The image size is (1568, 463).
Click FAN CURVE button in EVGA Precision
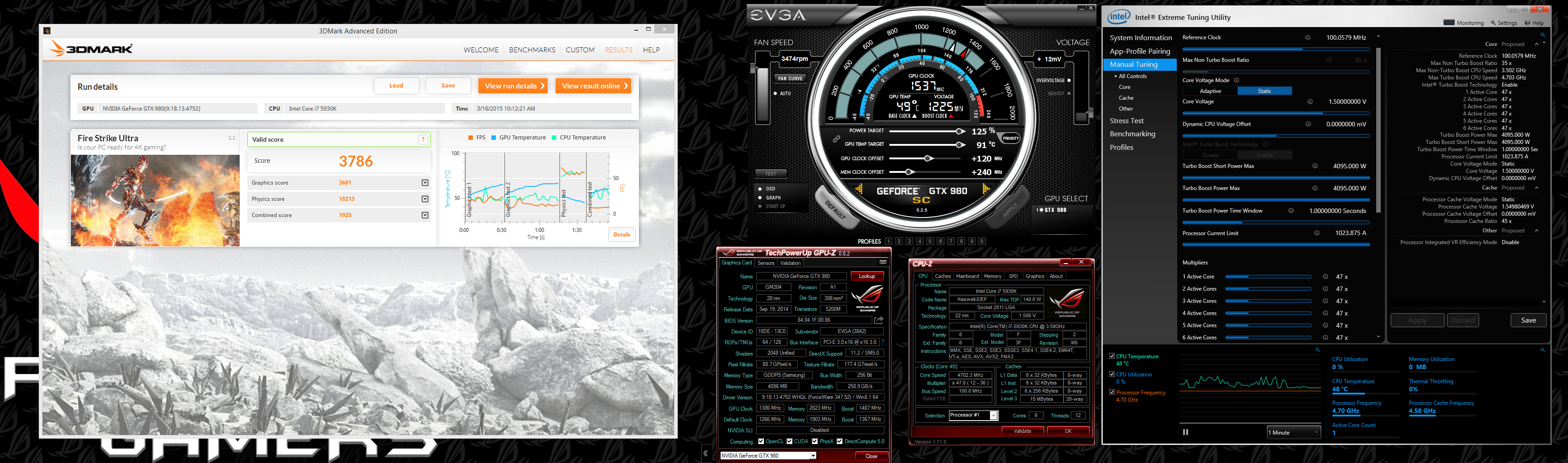(x=790, y=79)
